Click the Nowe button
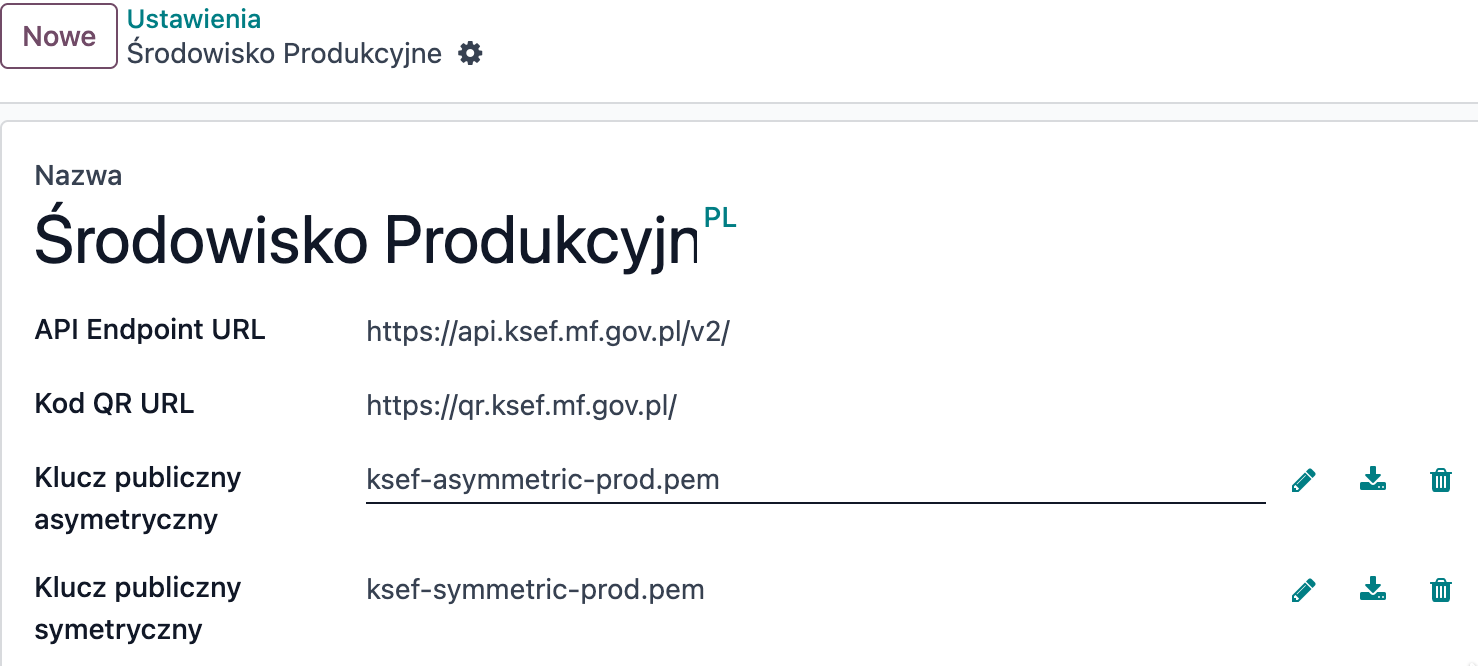The height and width of the screenshot is (666, 1478). coord(59,37)
